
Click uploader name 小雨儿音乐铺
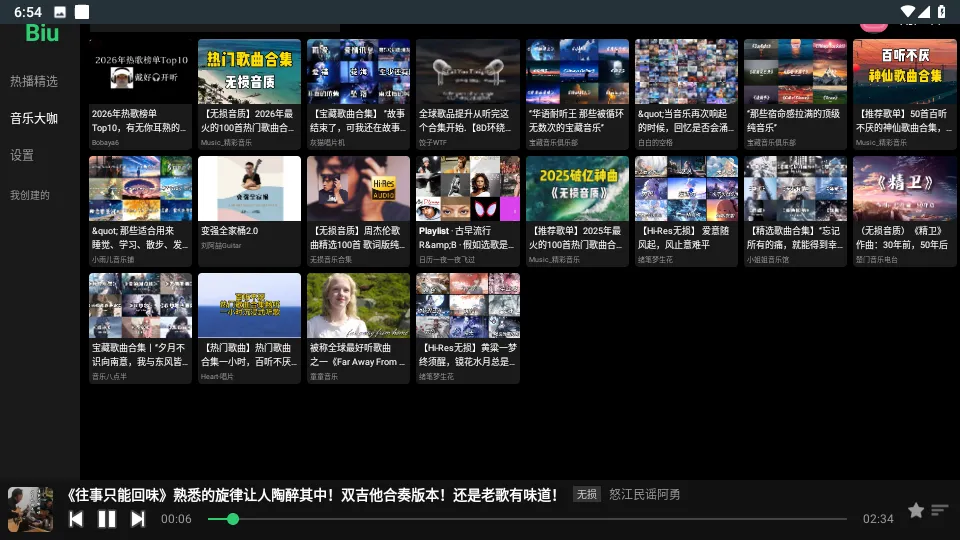point(113,260)
